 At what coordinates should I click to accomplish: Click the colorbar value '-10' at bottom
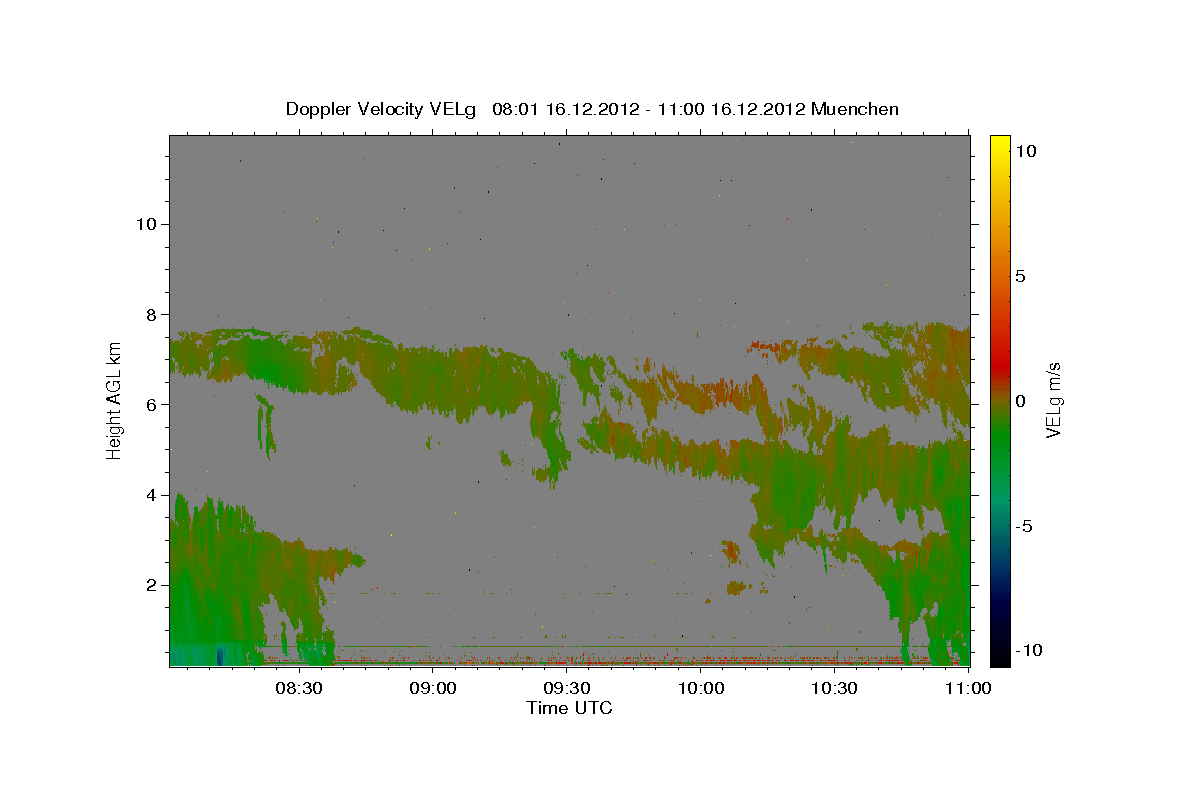pyautogui.click(x=1027, y=651)
